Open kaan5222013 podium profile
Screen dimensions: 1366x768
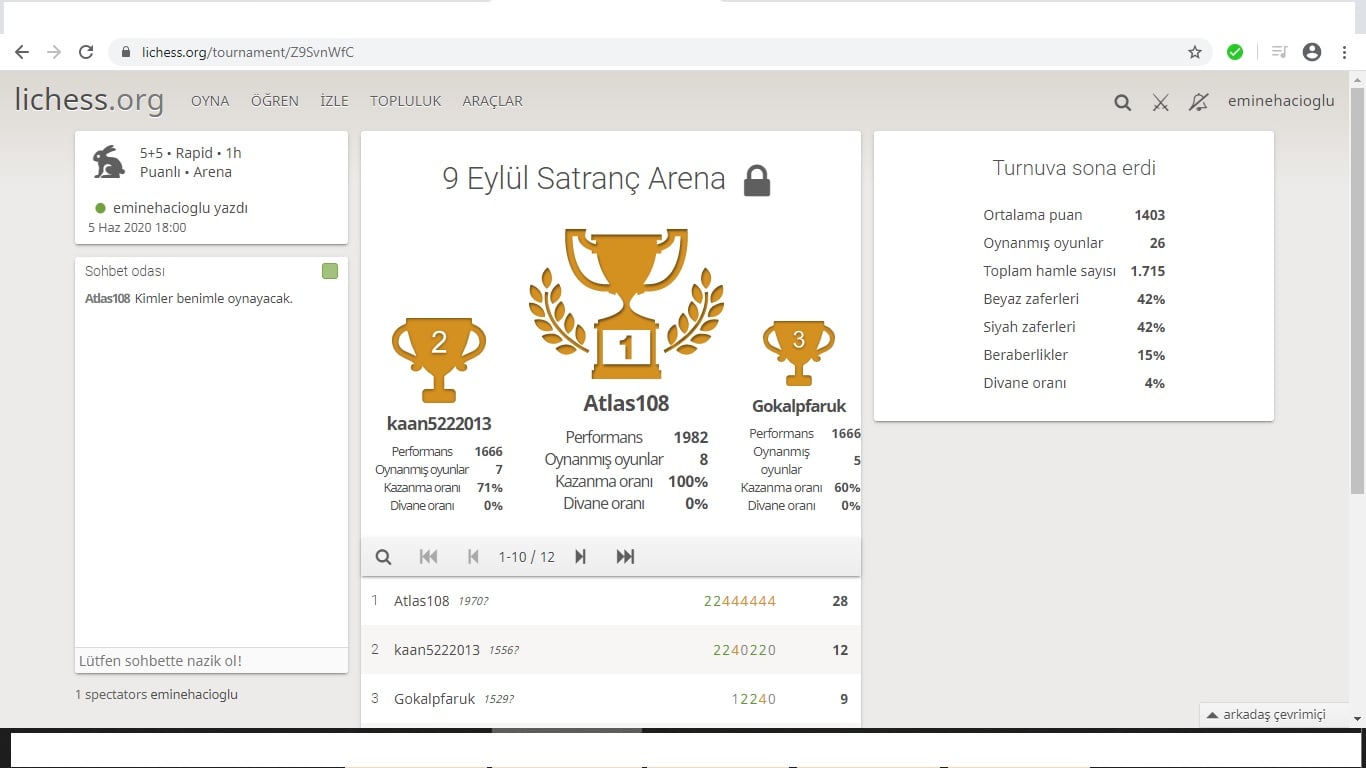(x=439, y=423)
